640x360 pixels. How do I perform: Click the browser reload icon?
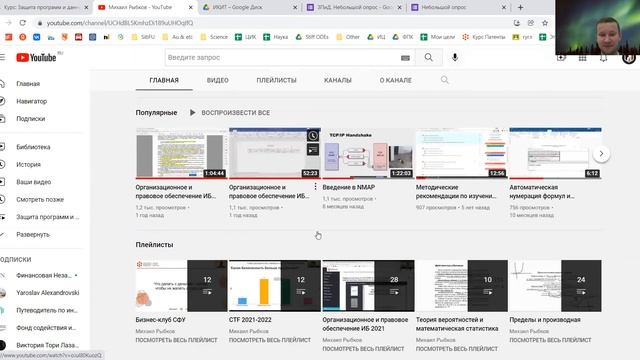point(22,23)
